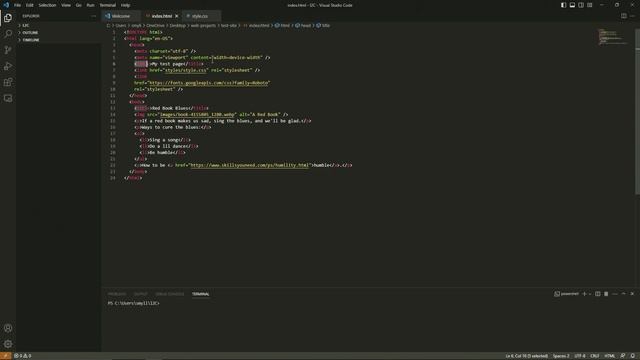
Task: Open the skillsyouneed.com humility link in code
Action: pyautogui.click(x=249, y=165)
